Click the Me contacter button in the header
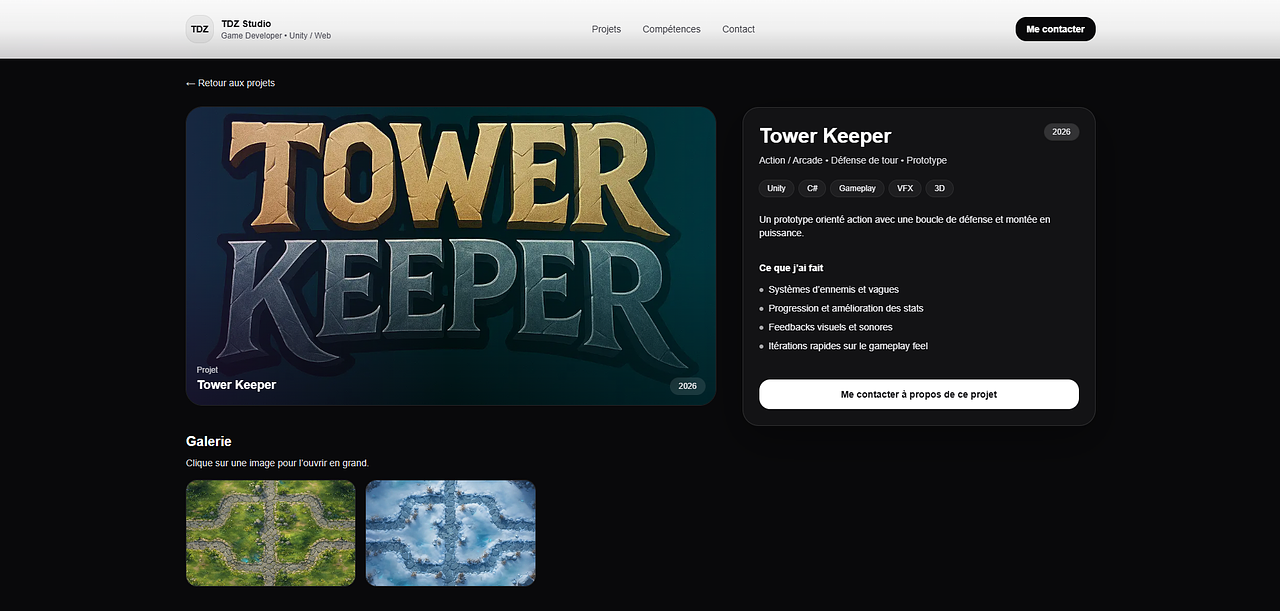 (x=1055, y=29)
